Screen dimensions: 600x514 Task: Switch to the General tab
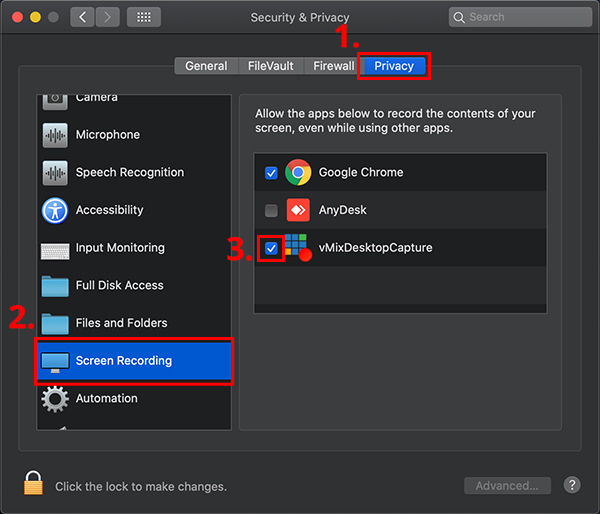206,66
